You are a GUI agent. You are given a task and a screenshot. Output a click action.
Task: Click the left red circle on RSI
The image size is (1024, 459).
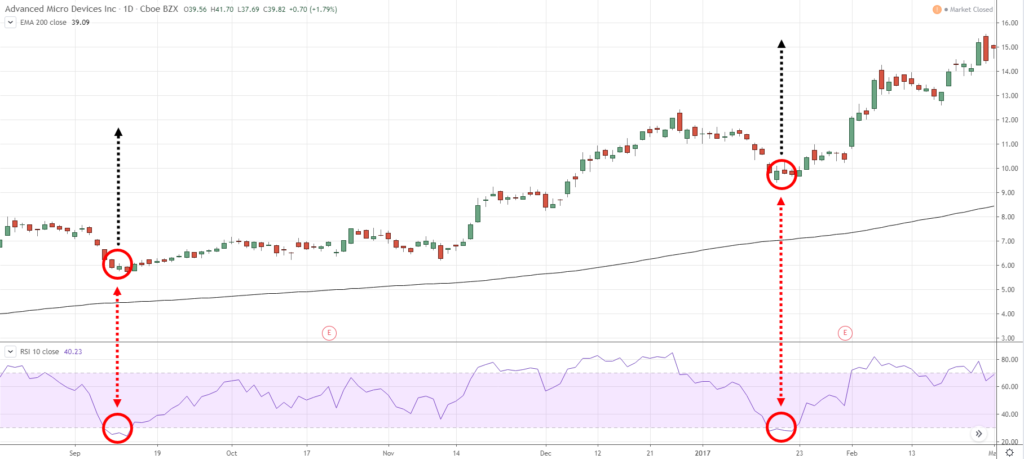tap(118, 428)
